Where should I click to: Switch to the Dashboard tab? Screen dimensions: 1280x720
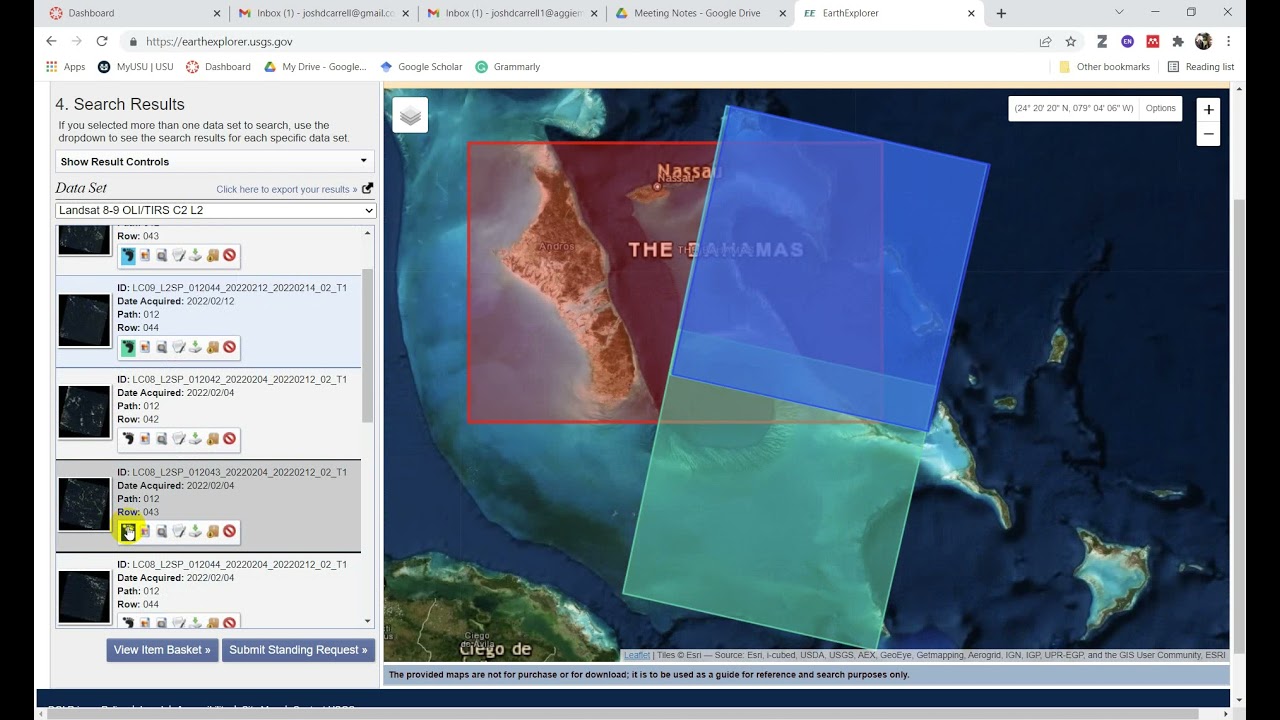tap(135, 13)
